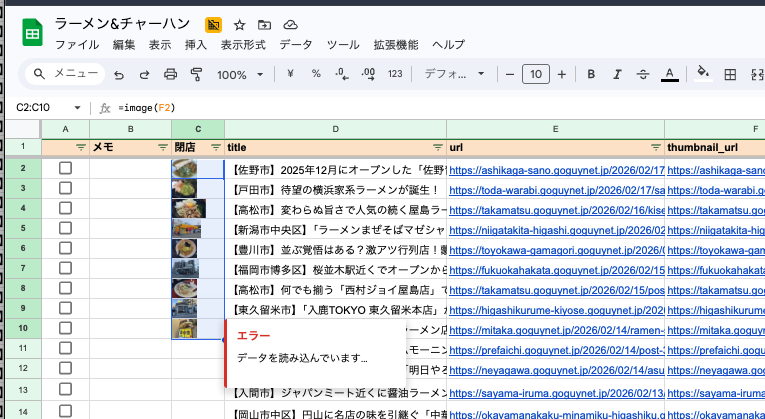
Task: Click the undo arrow icon
Action: click(119, 74)
